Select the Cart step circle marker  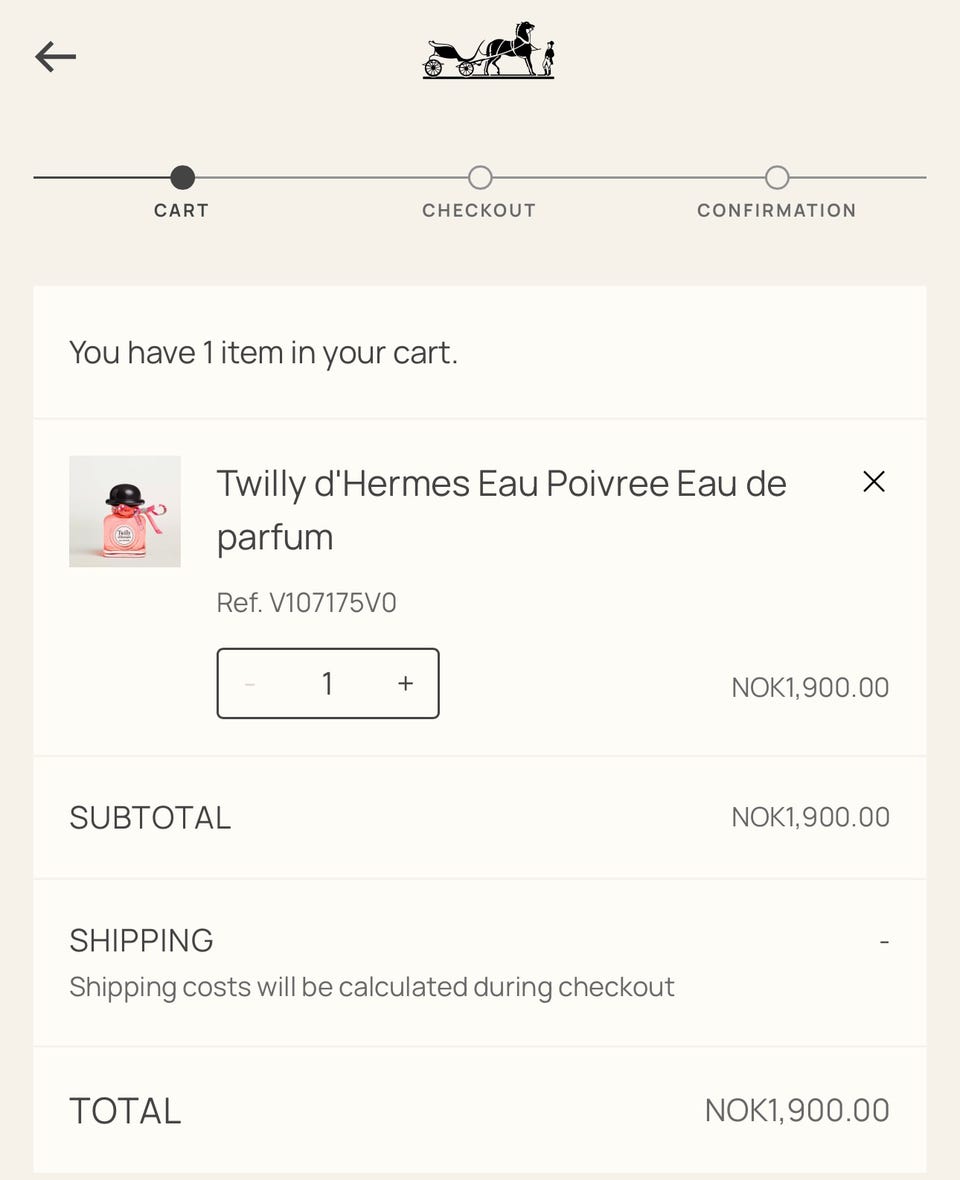click(x=182, y=178)
